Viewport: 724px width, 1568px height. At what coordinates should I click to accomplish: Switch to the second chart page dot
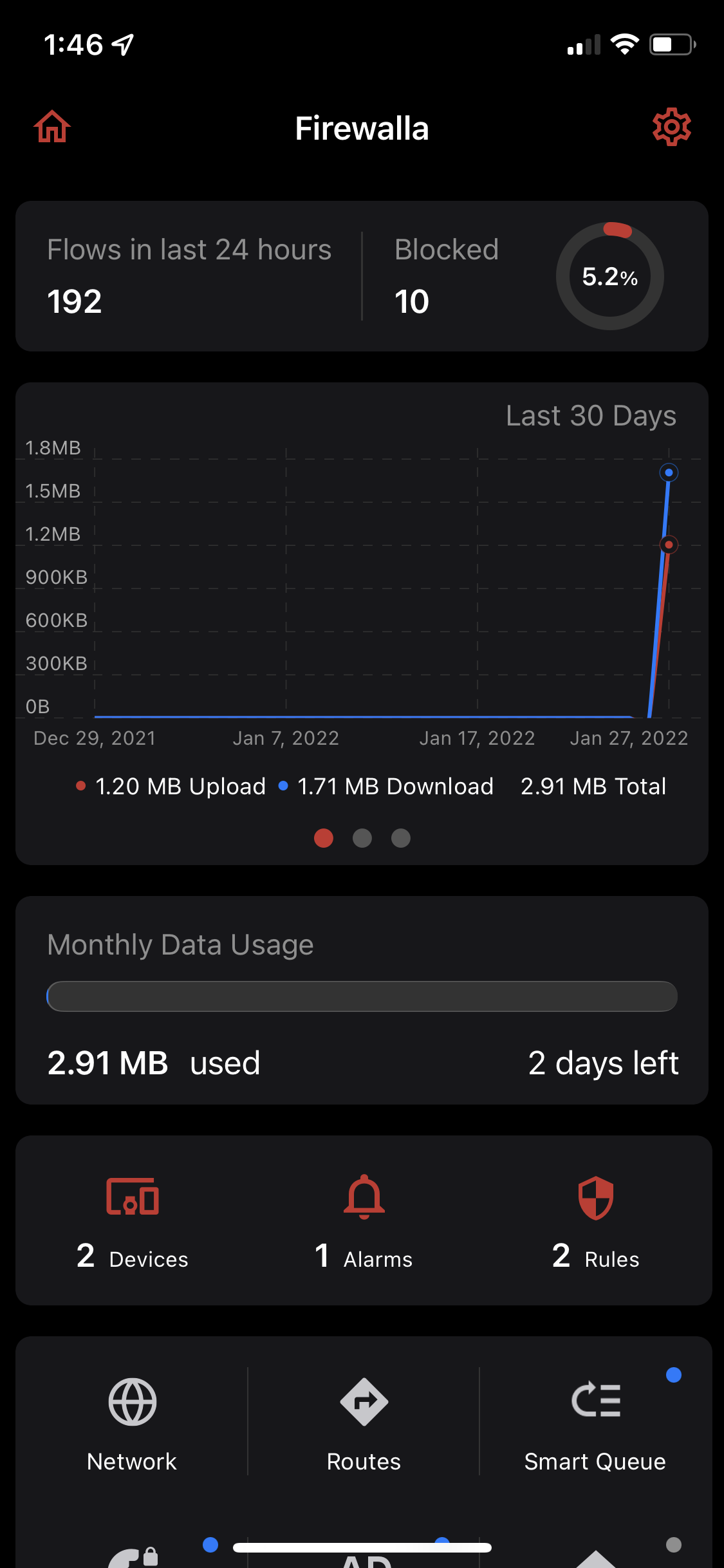362,838
